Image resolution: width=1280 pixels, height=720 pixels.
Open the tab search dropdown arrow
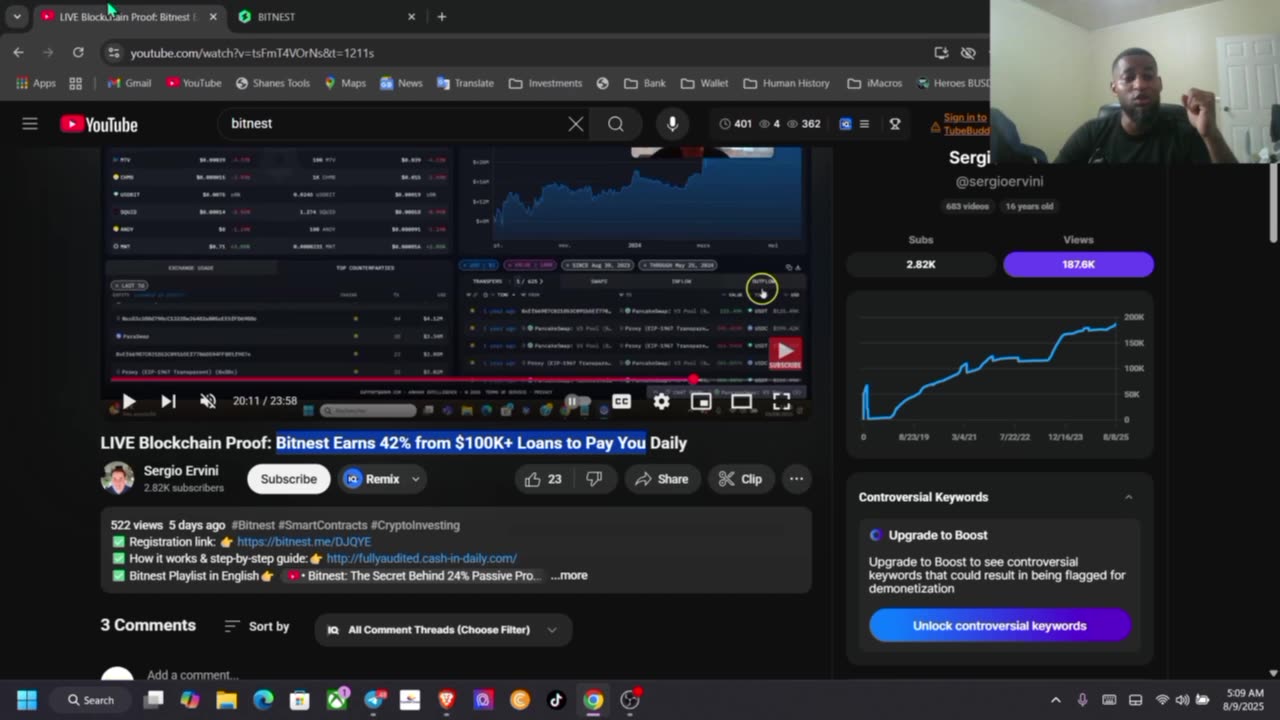click(x=16, y=17)
